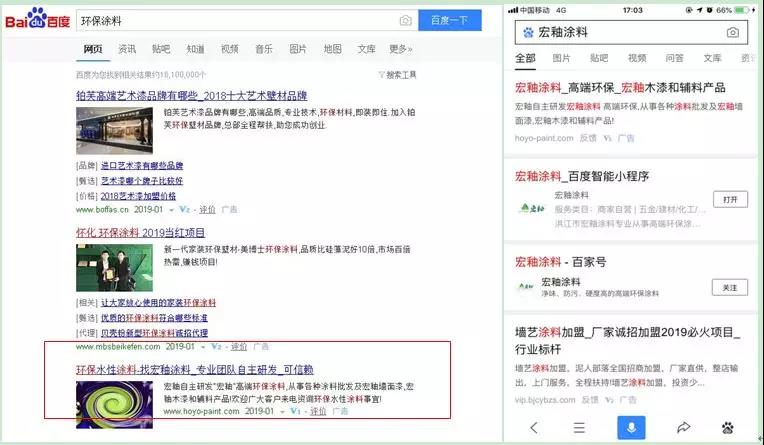Screen dimensions: 764x445
Task: Select the 视频 tab on desktop results
Action: [x=229, y=49]
